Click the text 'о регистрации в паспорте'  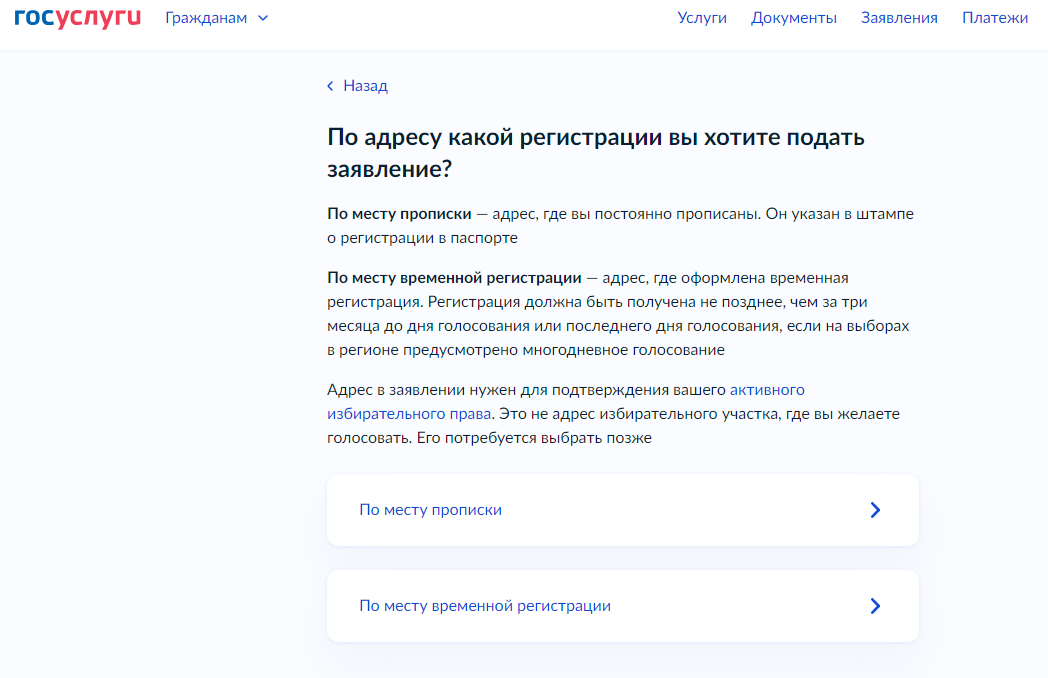[422, 239]
